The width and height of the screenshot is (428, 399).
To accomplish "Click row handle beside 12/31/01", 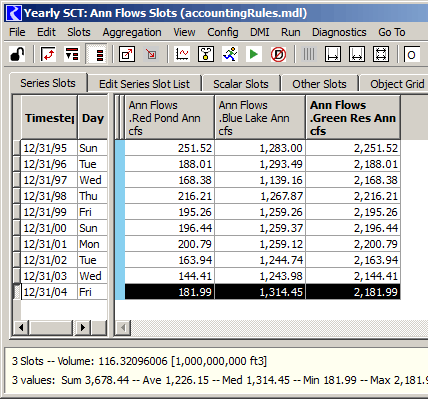I will [x=16, y=244].
